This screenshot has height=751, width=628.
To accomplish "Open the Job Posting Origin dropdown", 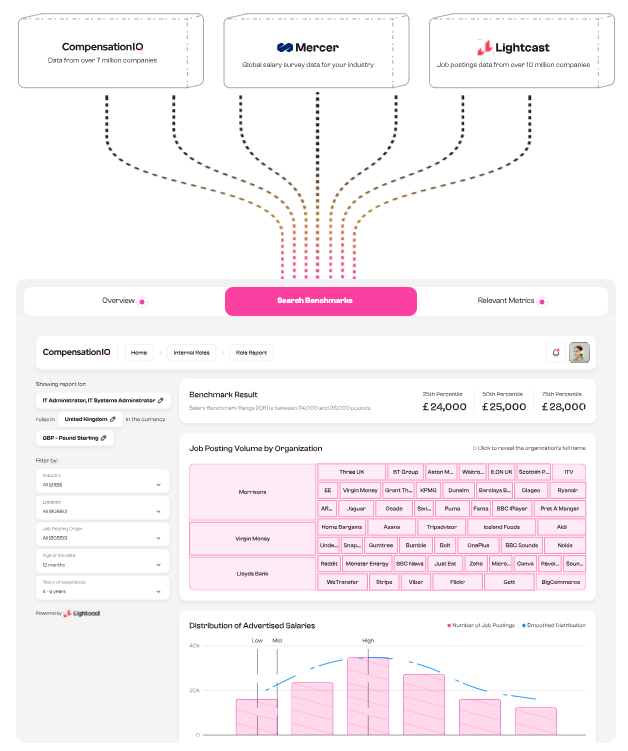I will 103,534.
